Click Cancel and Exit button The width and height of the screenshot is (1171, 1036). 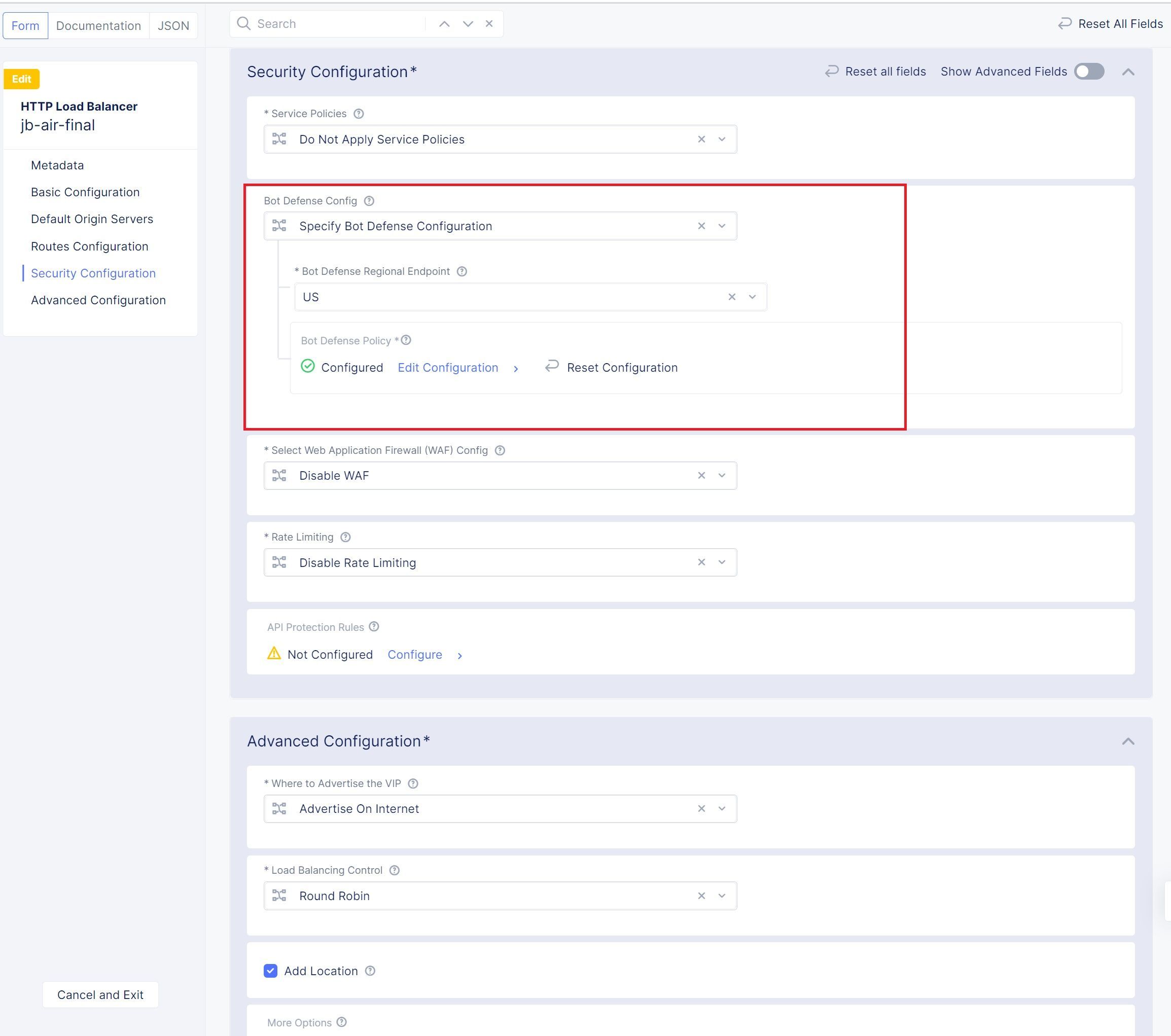click(x=100, y=995)
